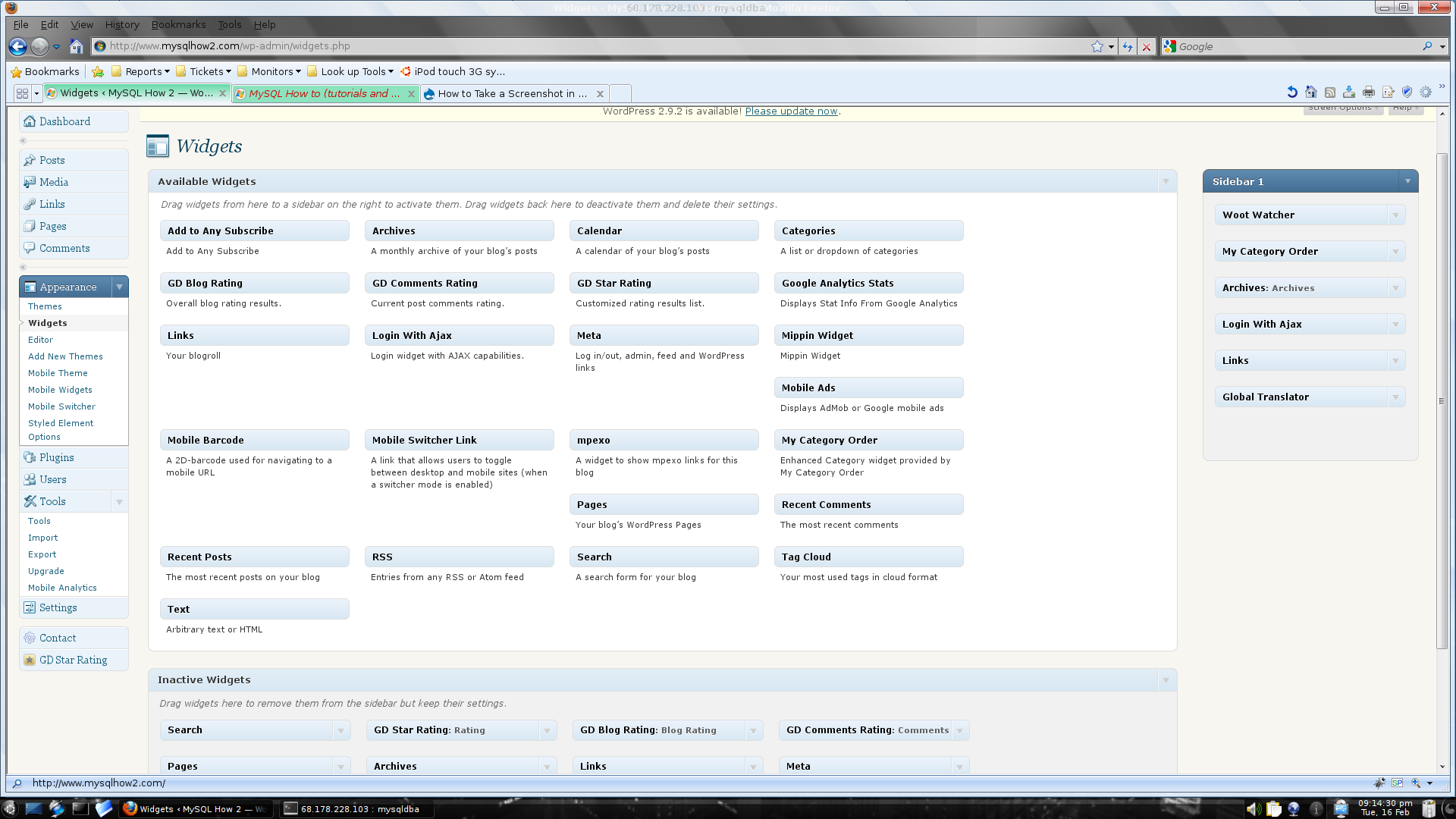Expand the My Category Order sidebar widget

coord(1395,252)
